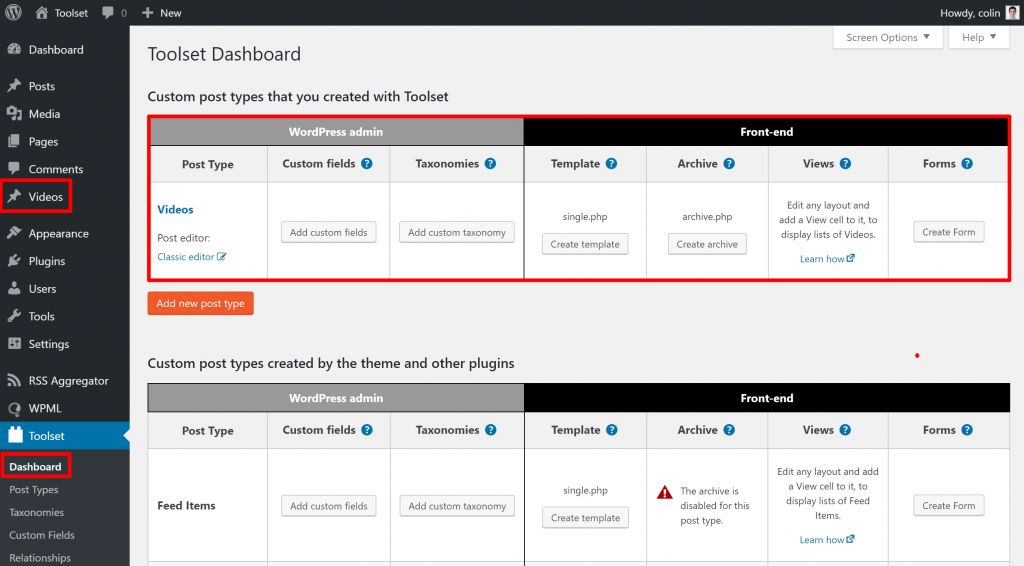Click Learn how link in Videos Views cell
1024x566 pixels.
coord(822,259)
